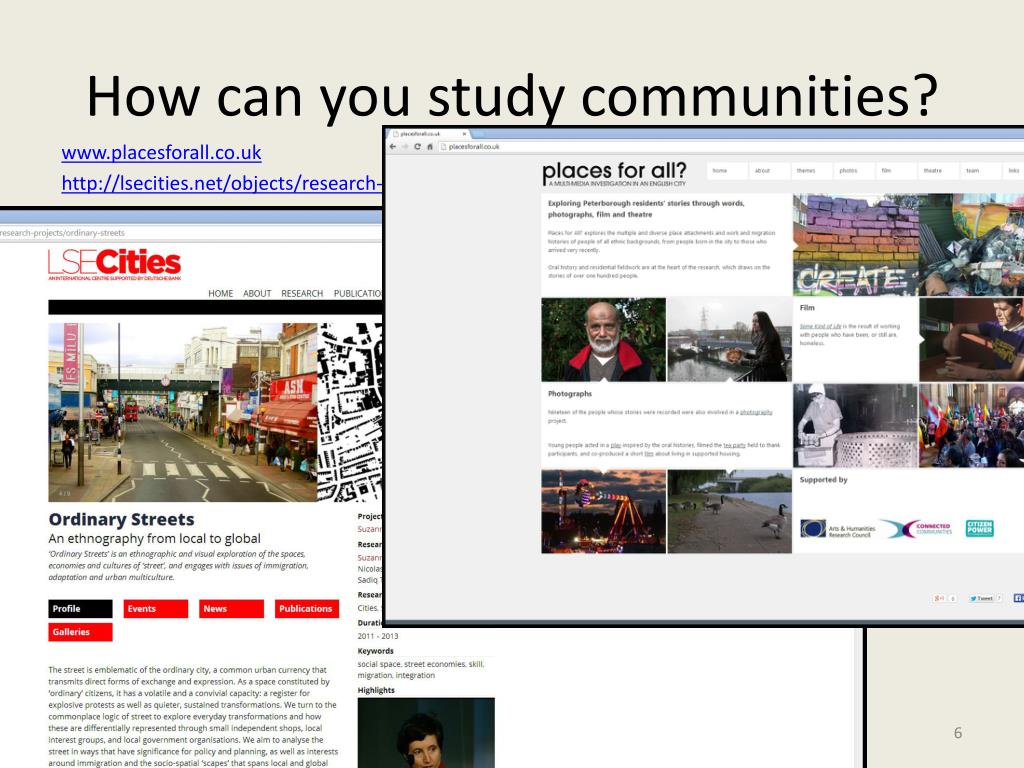Click the LSE Cities address bar URL

tap(63, 233)
